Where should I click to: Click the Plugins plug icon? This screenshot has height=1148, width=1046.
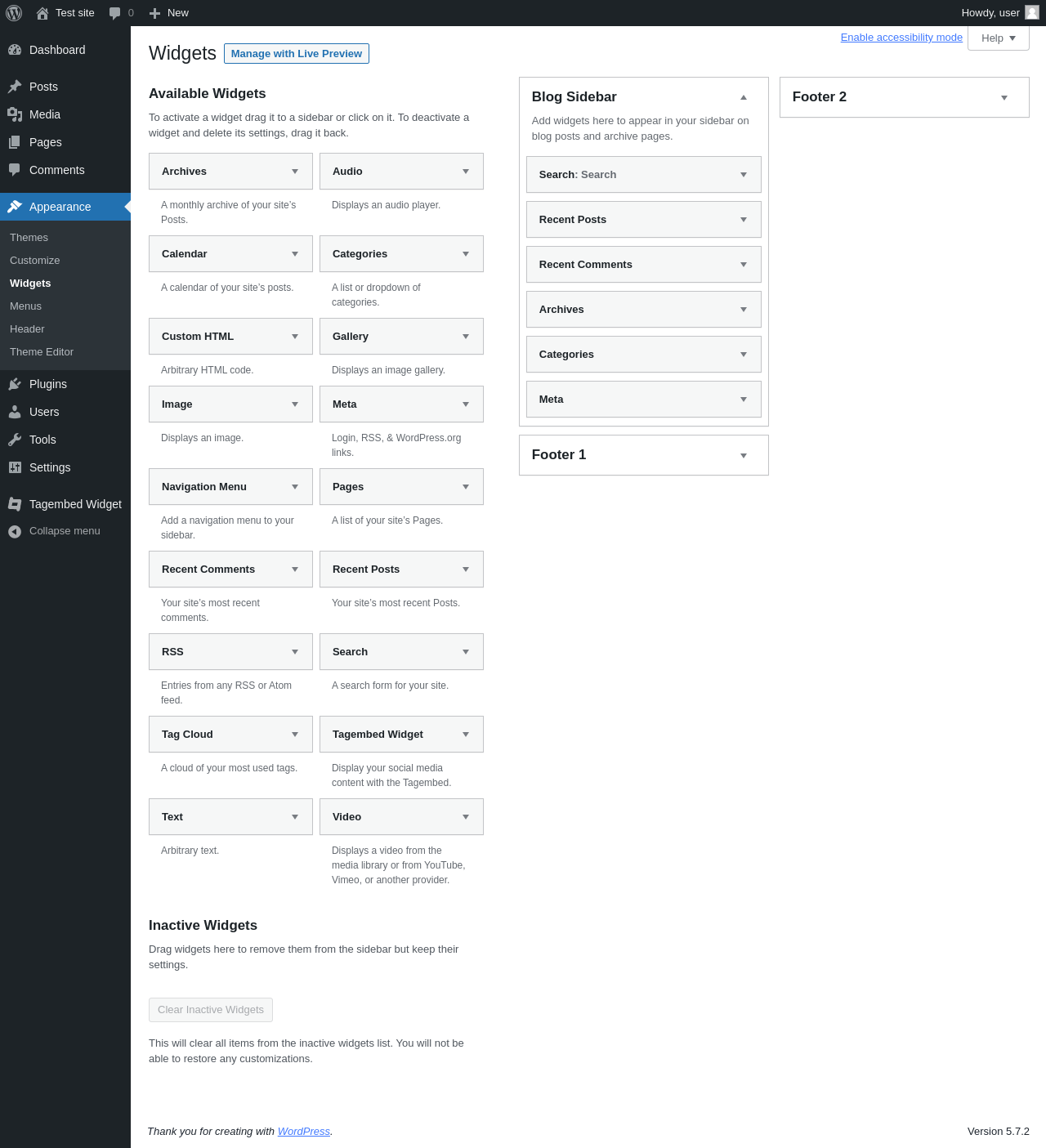(x=15, y=384)
